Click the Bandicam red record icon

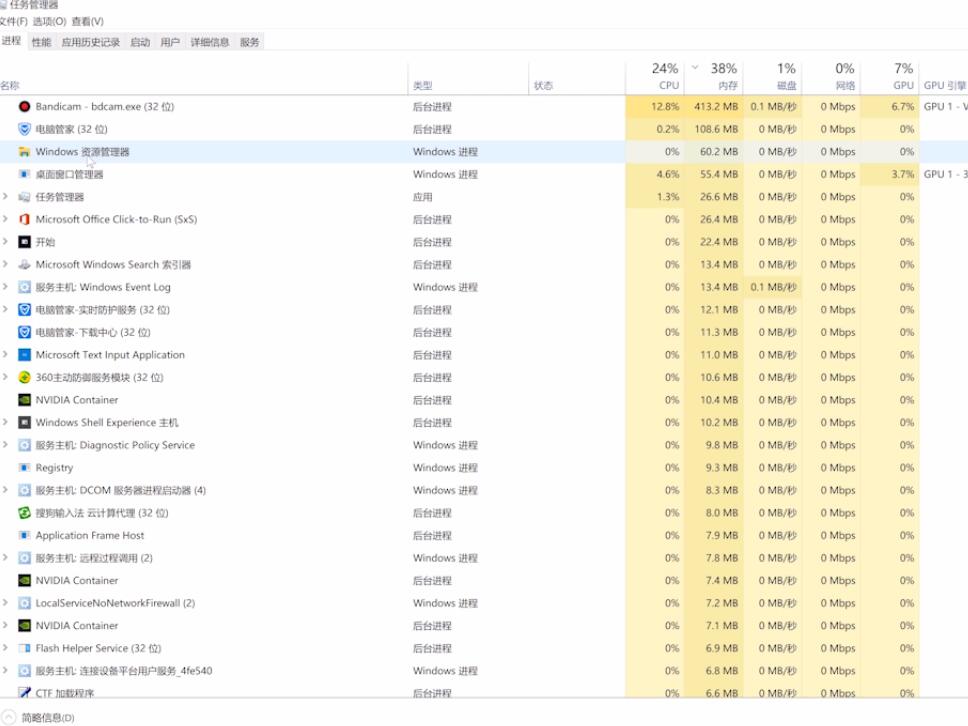pyautogui.click(x=24, y=107)
